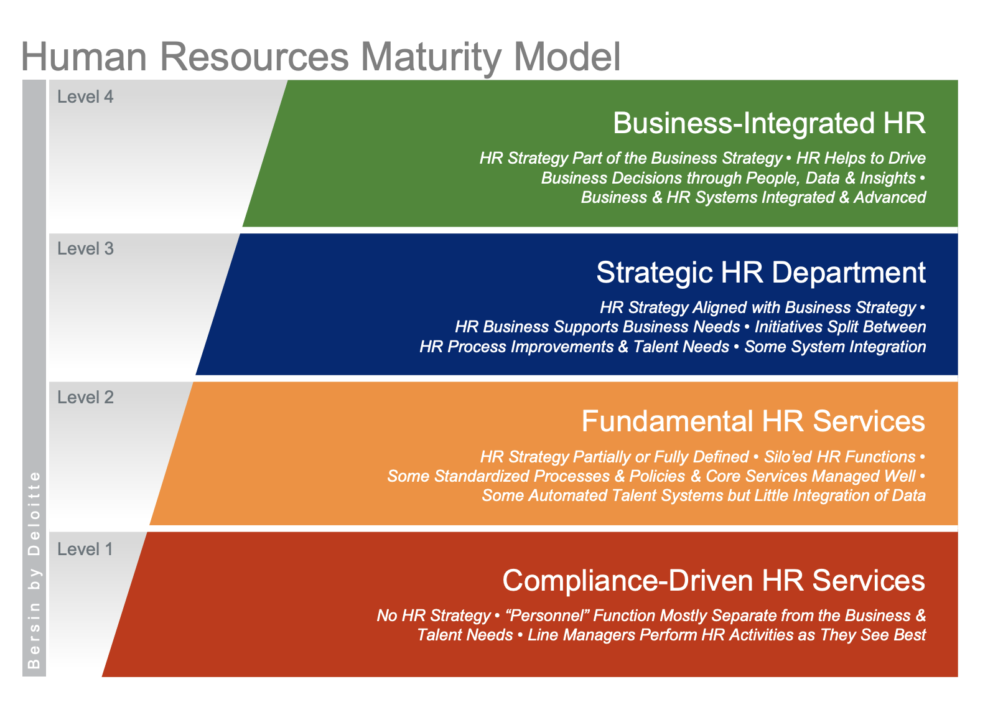This screenshot has height=712, width=998.
Task: Click the "Human Resources Maturity Model" title
Action: pos(320,55)
